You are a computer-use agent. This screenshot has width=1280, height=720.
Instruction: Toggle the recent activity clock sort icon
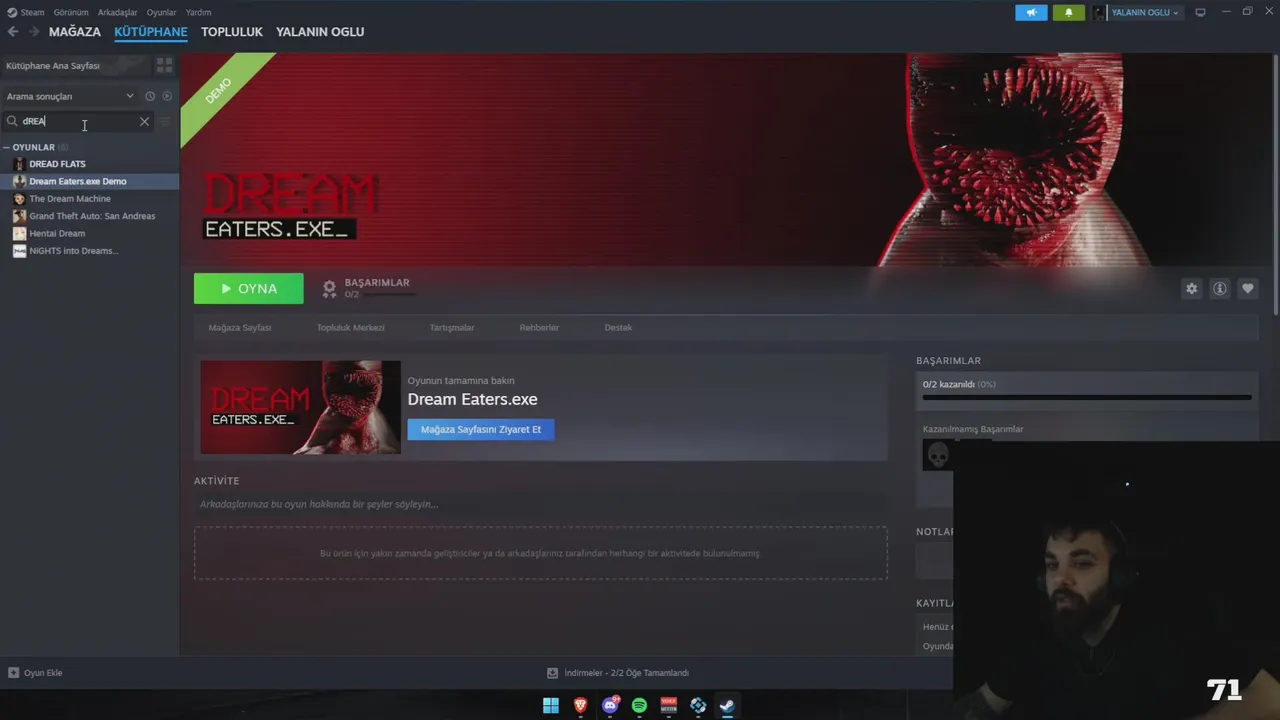click(150, 96)
